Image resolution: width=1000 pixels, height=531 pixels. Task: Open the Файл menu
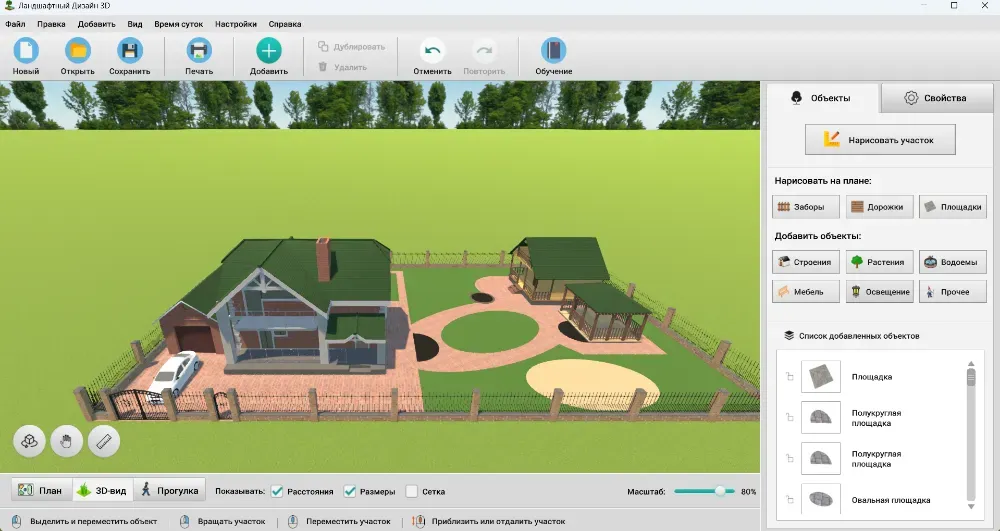point(15,24)
